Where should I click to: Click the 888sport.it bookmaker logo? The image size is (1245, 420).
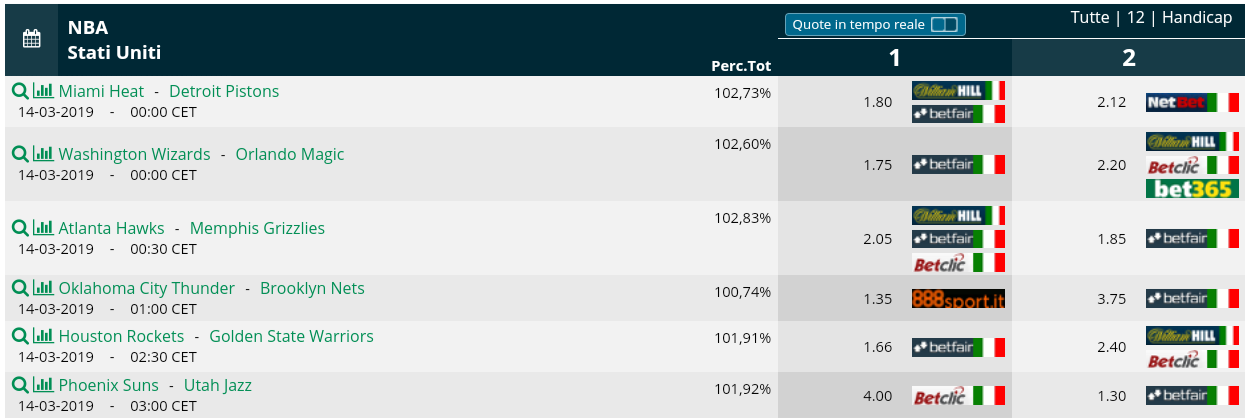coord(958,298)
